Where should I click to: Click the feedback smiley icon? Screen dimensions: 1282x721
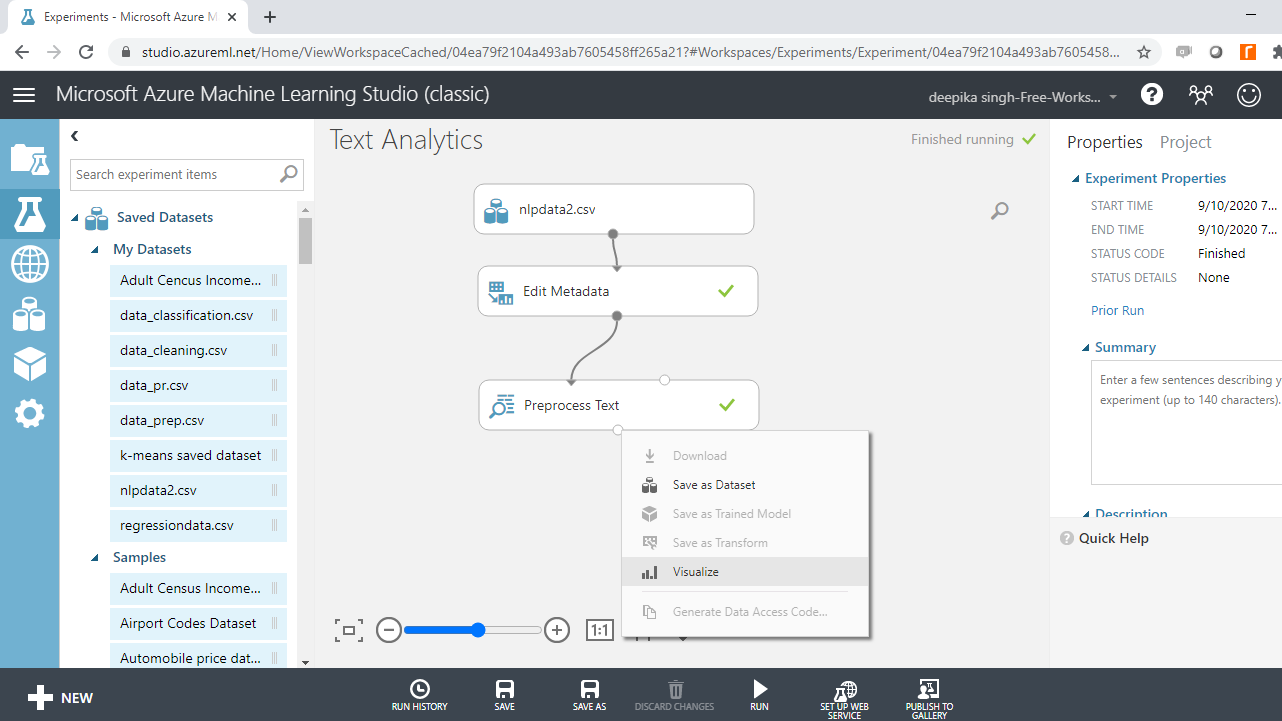tap(1249, 95)
